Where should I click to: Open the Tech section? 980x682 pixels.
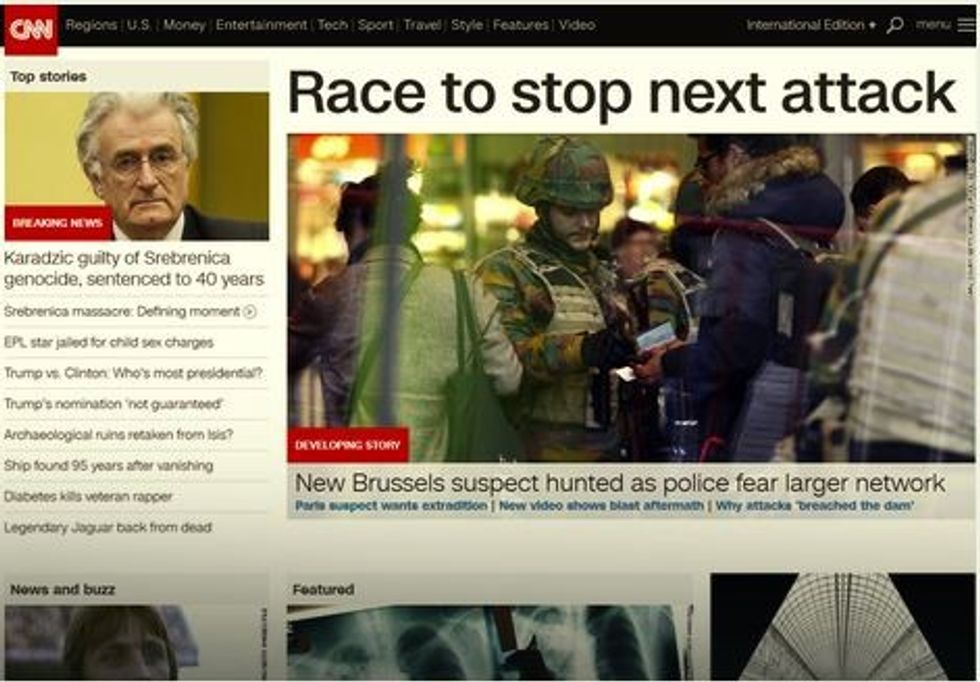pos(332,25)
